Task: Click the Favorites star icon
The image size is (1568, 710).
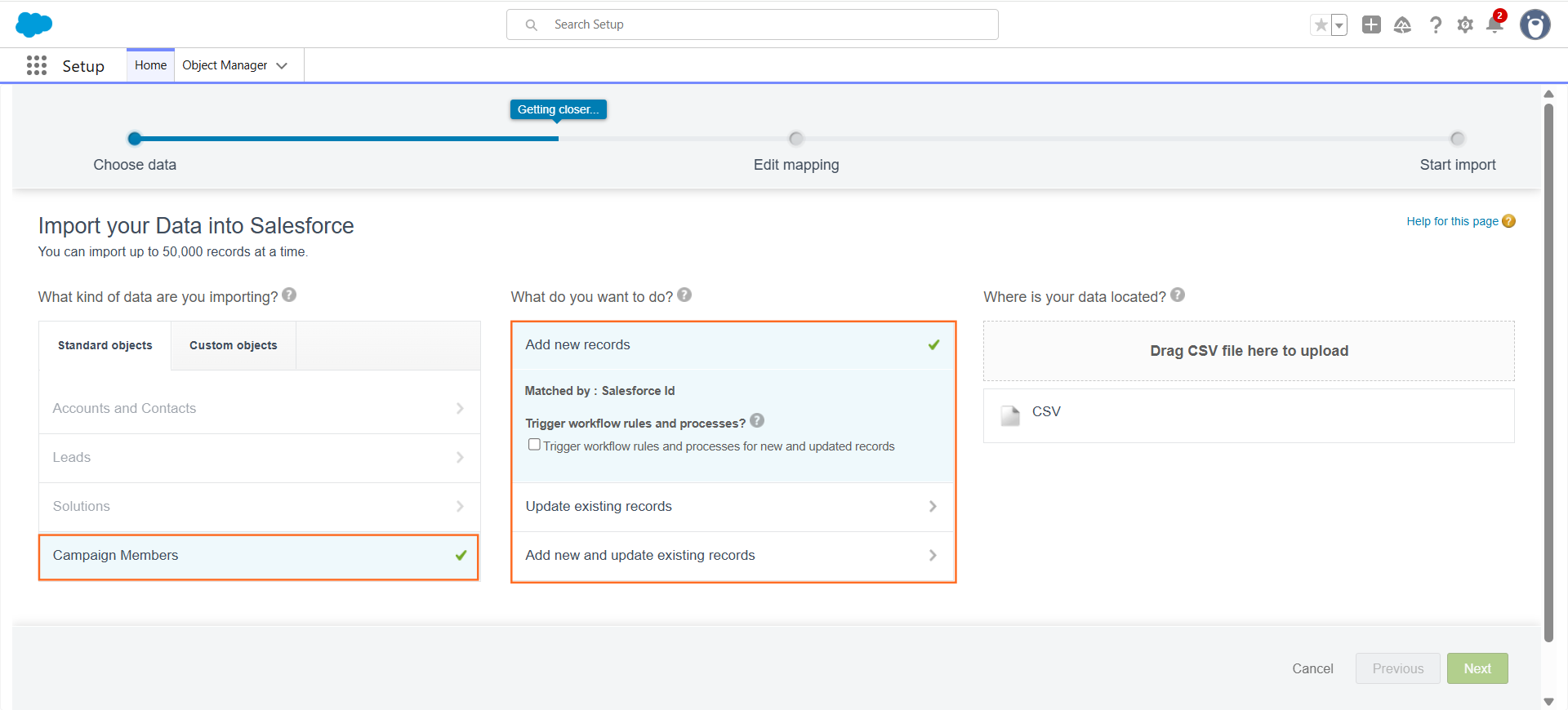Action: [1321, 24]
